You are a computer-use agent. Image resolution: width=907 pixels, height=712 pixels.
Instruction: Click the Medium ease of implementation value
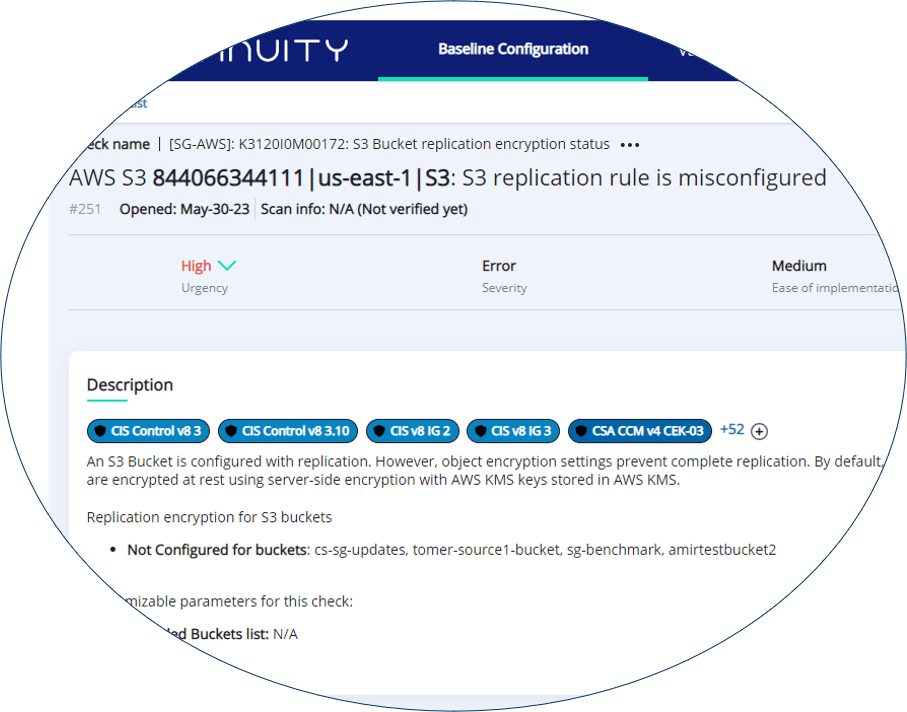[799, 266]
